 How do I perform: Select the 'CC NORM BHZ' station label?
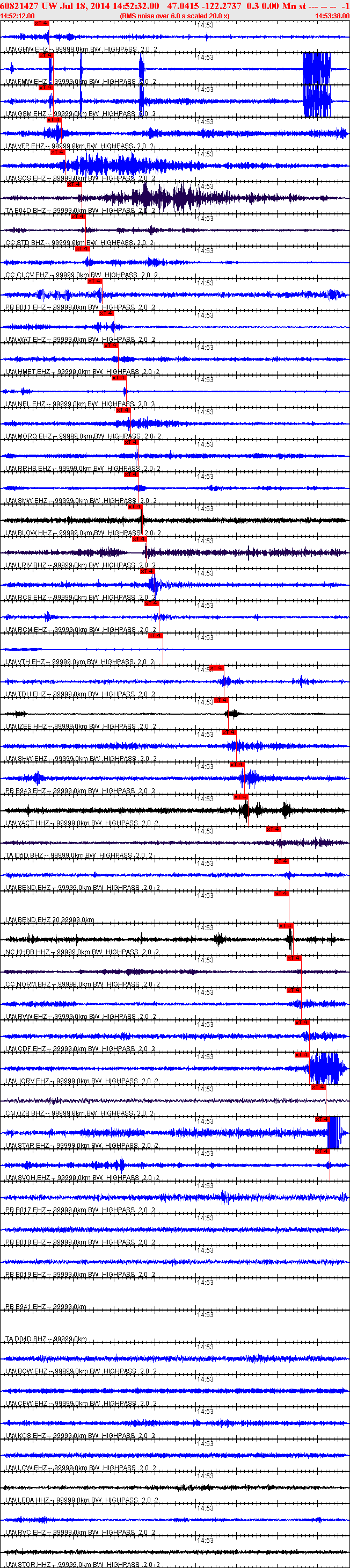[x=29, y=985]
